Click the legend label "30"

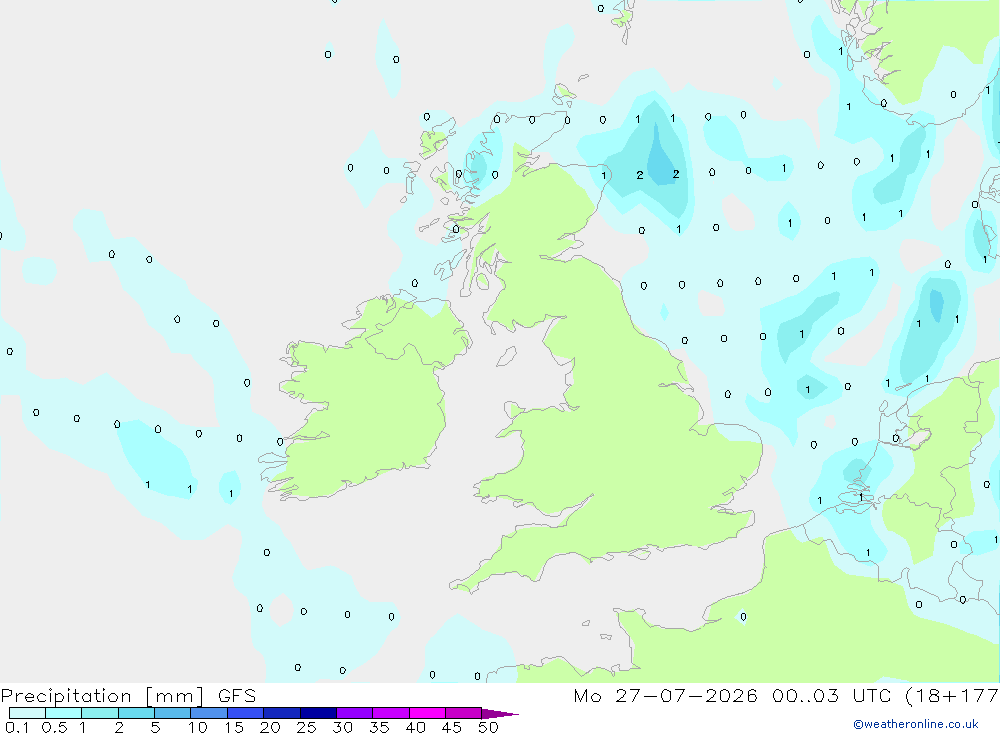pyautogui.click(x=343, y=727)
